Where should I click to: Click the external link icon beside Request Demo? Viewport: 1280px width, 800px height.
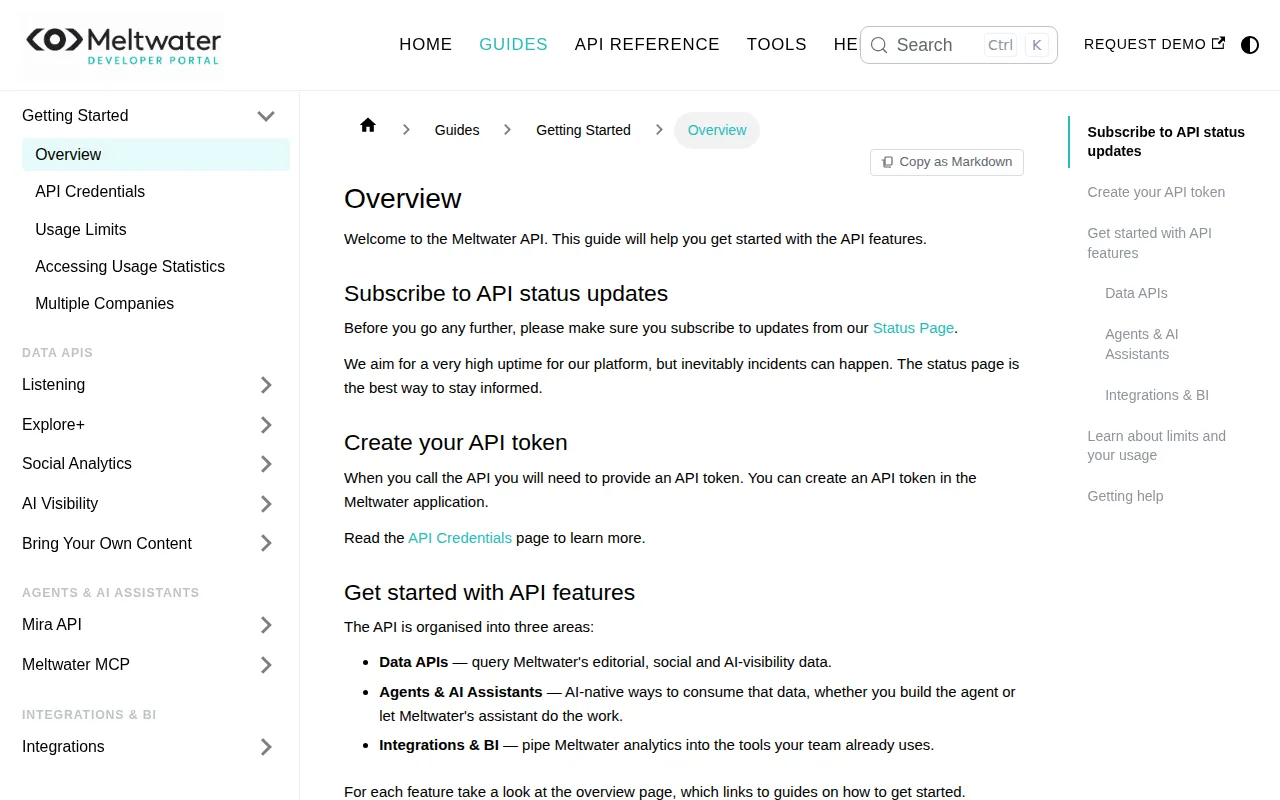[1218, 43]
